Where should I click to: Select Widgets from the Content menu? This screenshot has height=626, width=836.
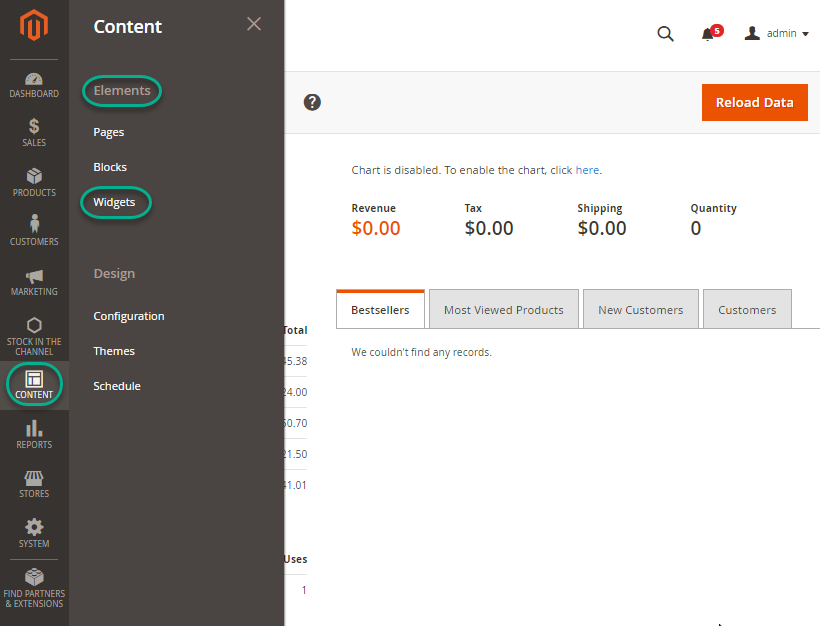pyautogui.click(x=114, y=202)
